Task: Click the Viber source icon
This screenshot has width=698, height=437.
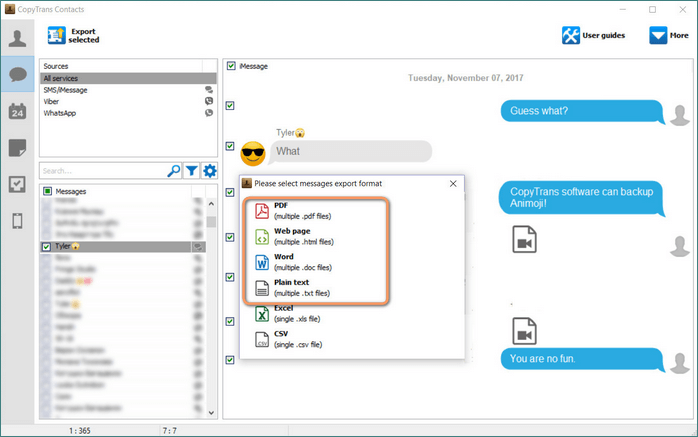Action: [x=209, y=101]
